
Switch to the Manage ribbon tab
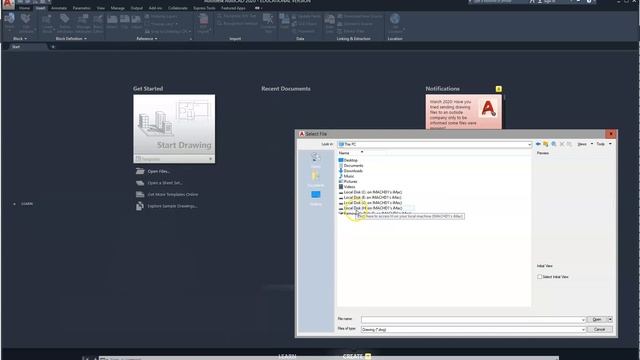pos(118,8)
